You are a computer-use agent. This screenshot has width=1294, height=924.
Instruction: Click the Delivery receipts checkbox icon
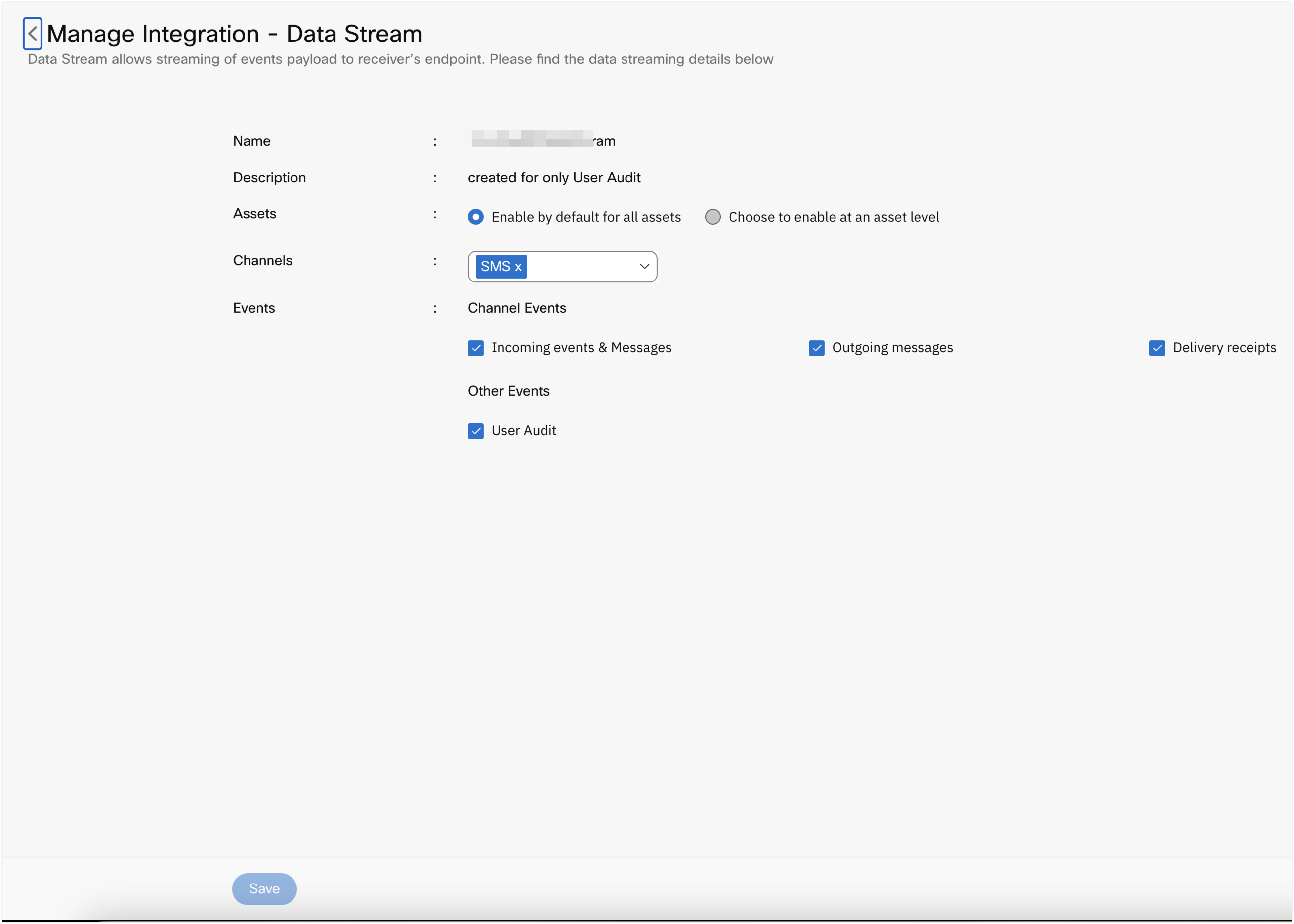[x=1157, y=347]
